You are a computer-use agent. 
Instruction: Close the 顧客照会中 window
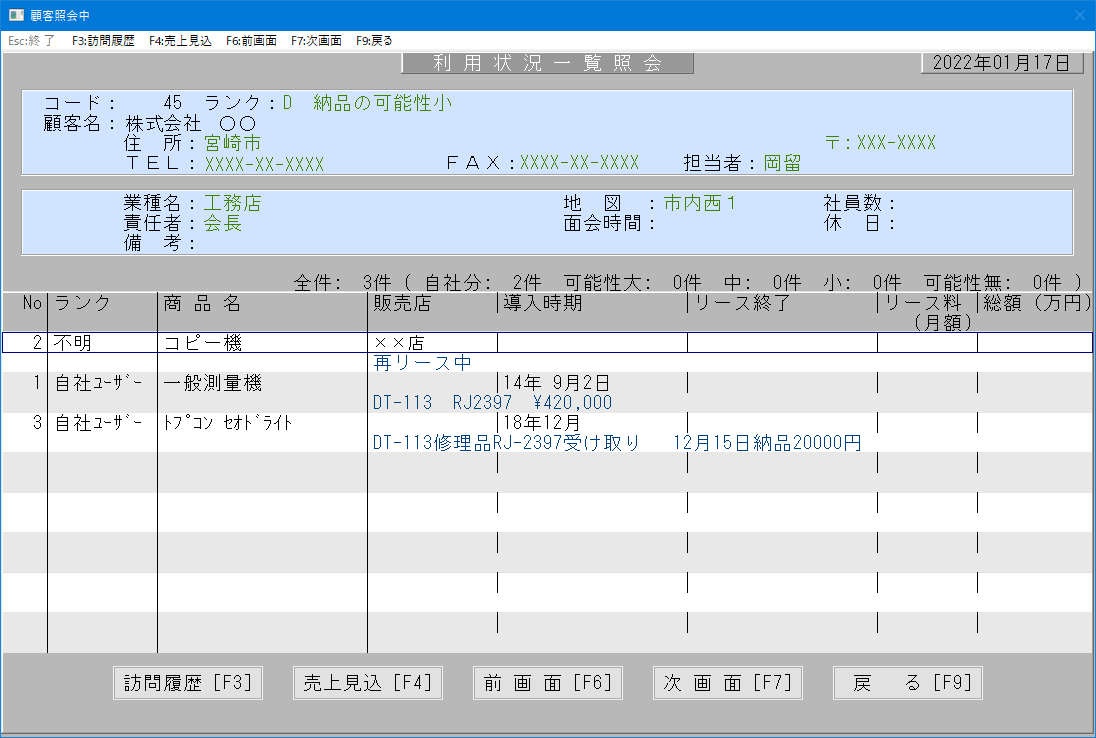click(1079, 15)
